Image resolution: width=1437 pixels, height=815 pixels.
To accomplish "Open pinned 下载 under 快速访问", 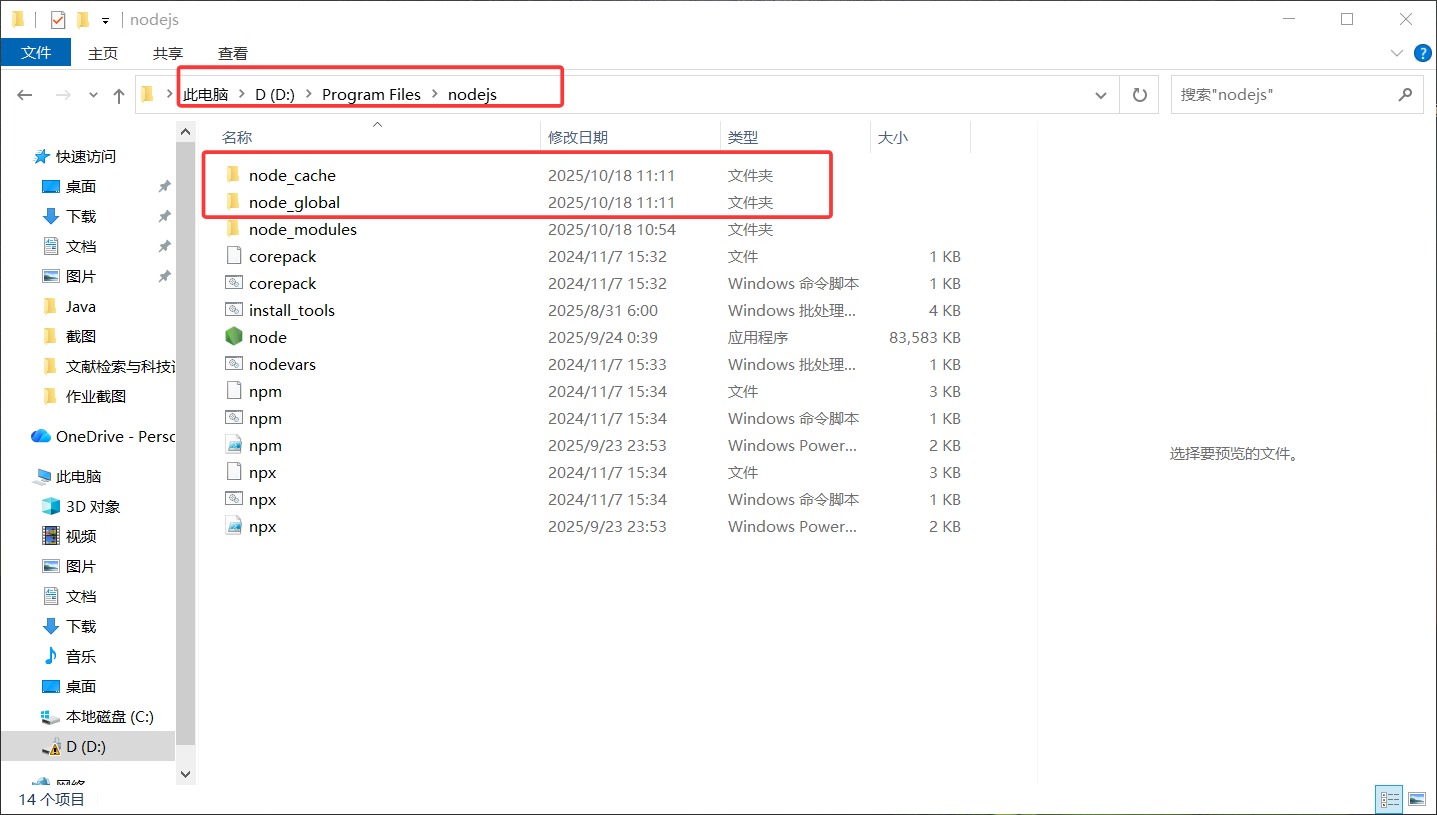I will pos(80,216).
